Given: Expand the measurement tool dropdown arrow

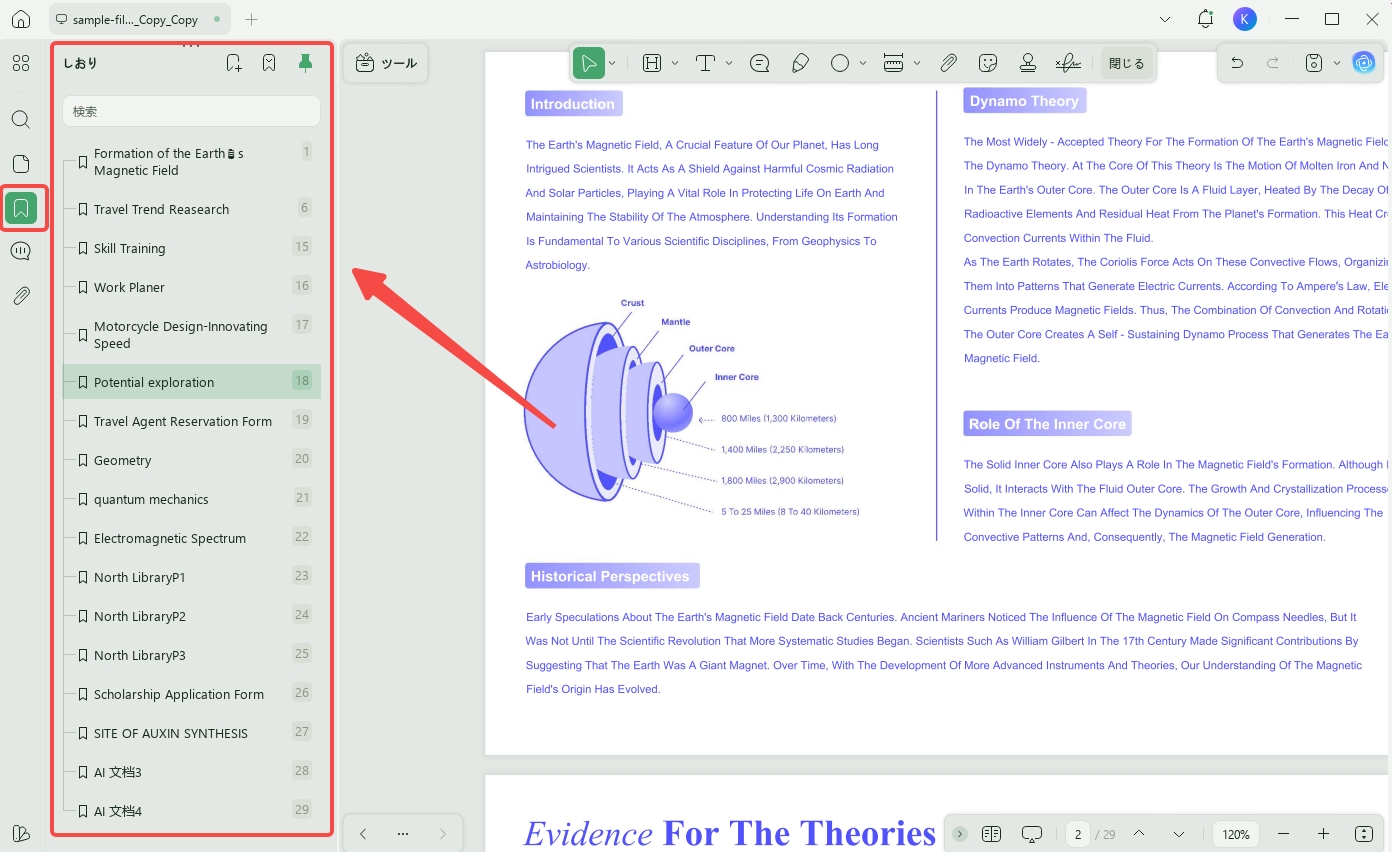Looking at the screenshot, I should [x=917, y=63].
